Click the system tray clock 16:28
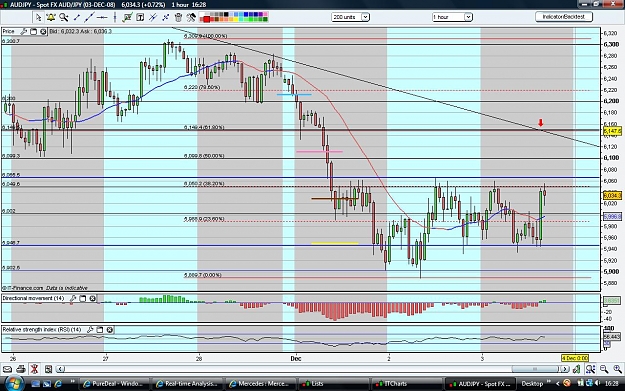The width and height of the screenshot is (625, 391). click(611, 384)
